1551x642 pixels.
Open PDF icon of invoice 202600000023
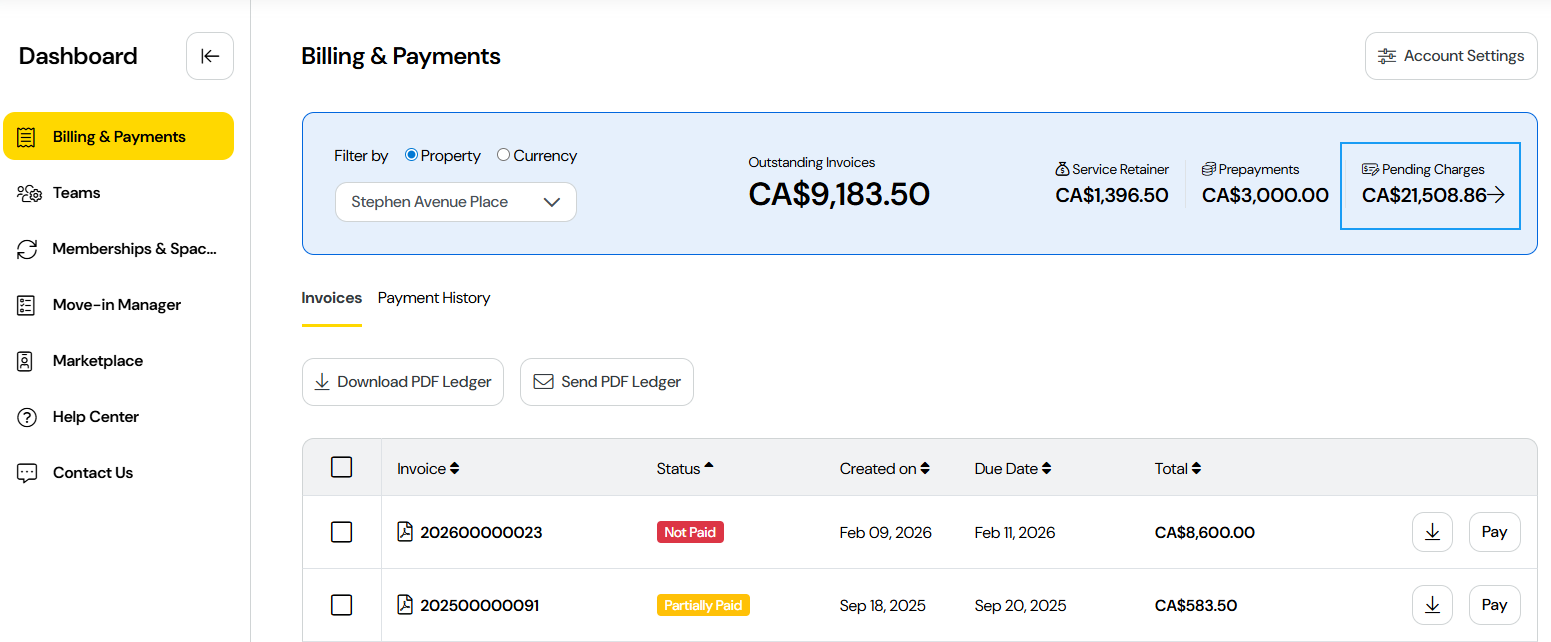point(405,532)
